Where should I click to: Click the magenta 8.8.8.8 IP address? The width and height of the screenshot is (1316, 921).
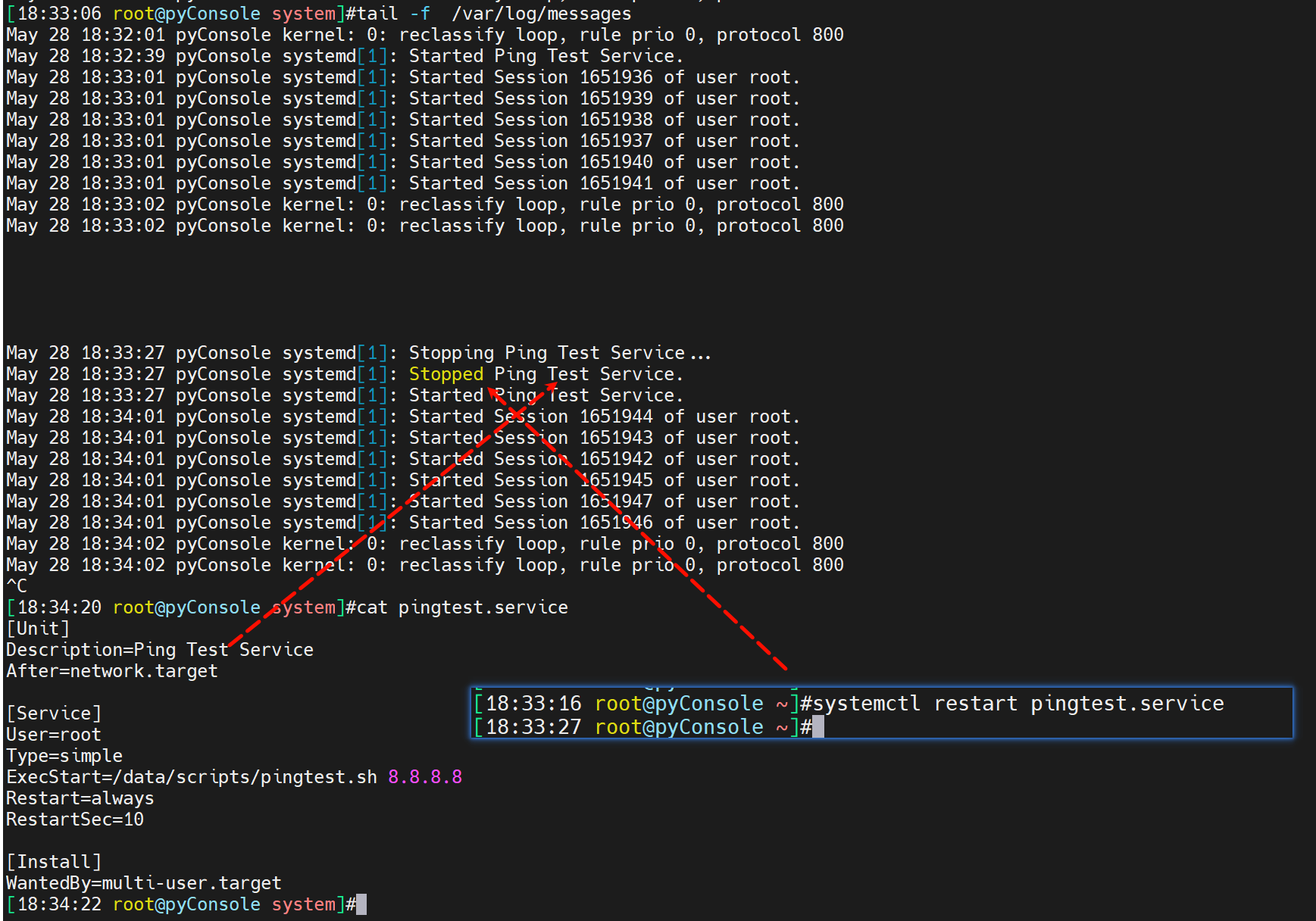424,777
